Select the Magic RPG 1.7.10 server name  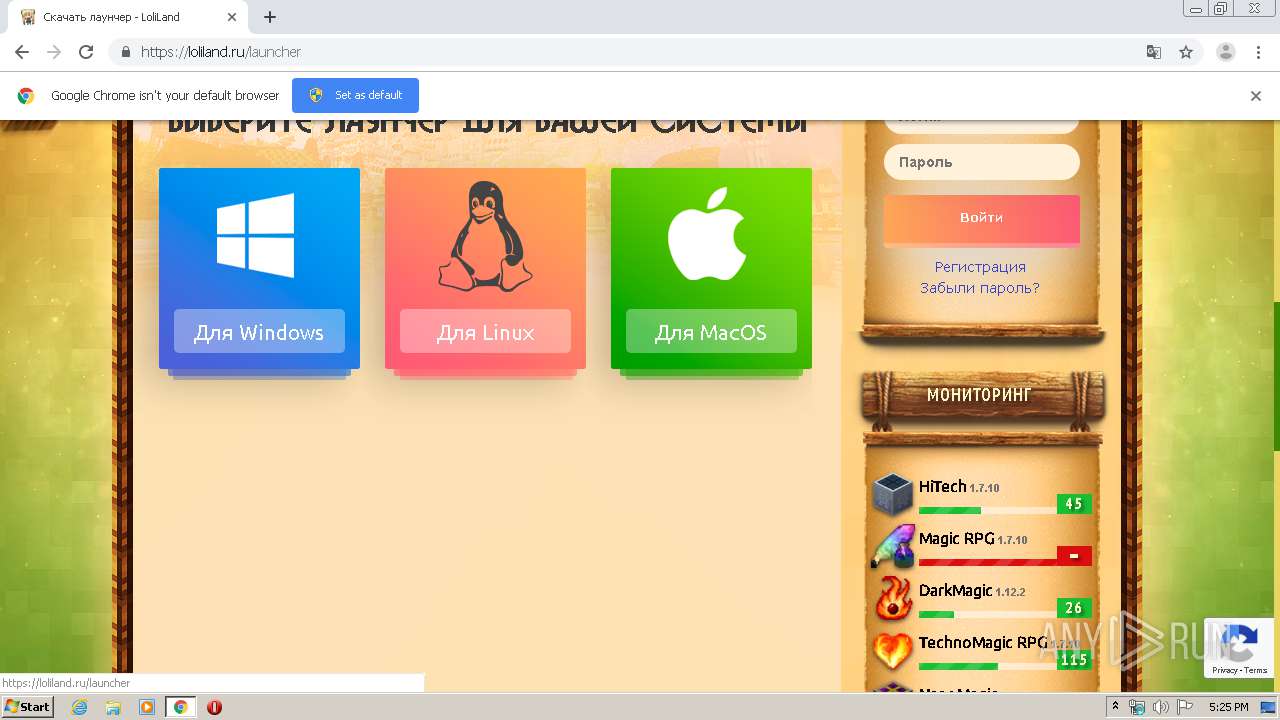tap(973, 539)
